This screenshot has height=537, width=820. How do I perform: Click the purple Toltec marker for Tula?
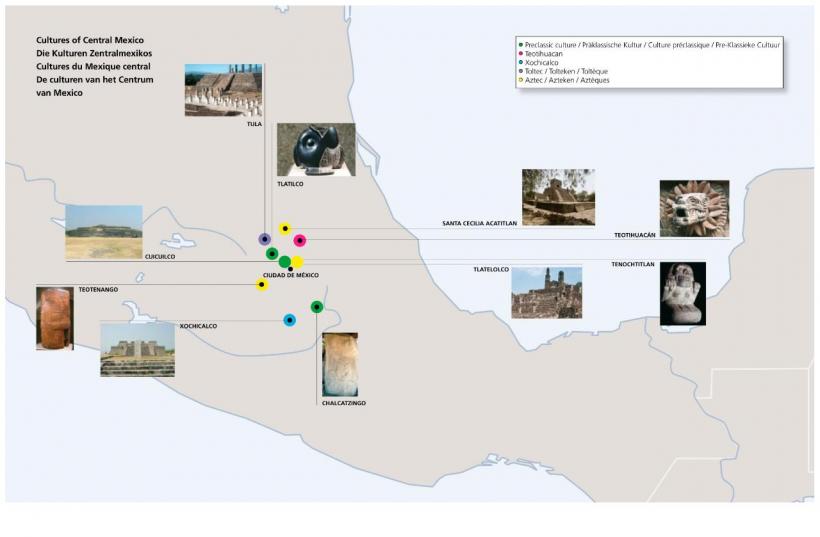tap(264, 239)
